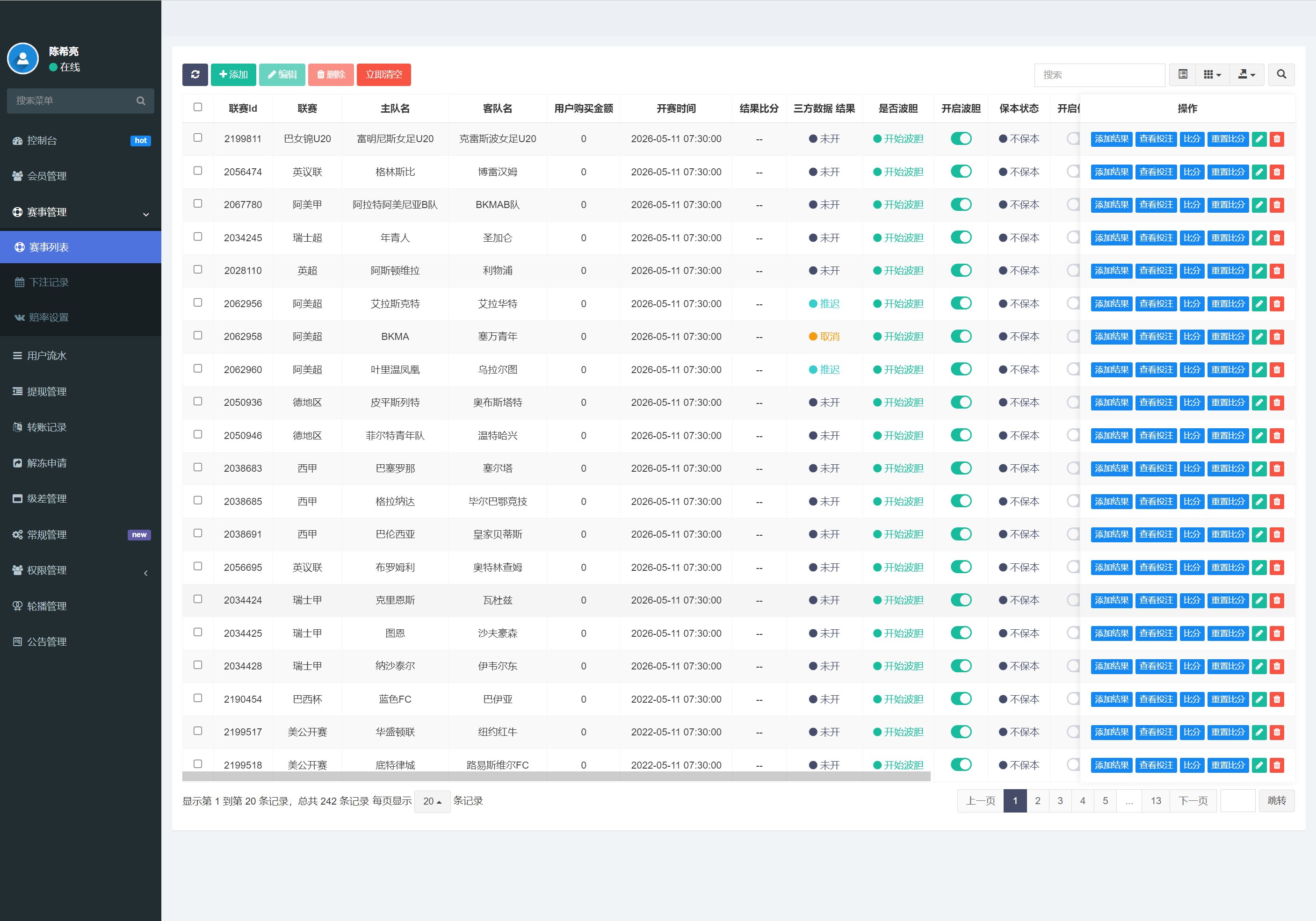Click the user avatar icon of 陈希亮
The image size is (1316, 921).
(23, 58)
